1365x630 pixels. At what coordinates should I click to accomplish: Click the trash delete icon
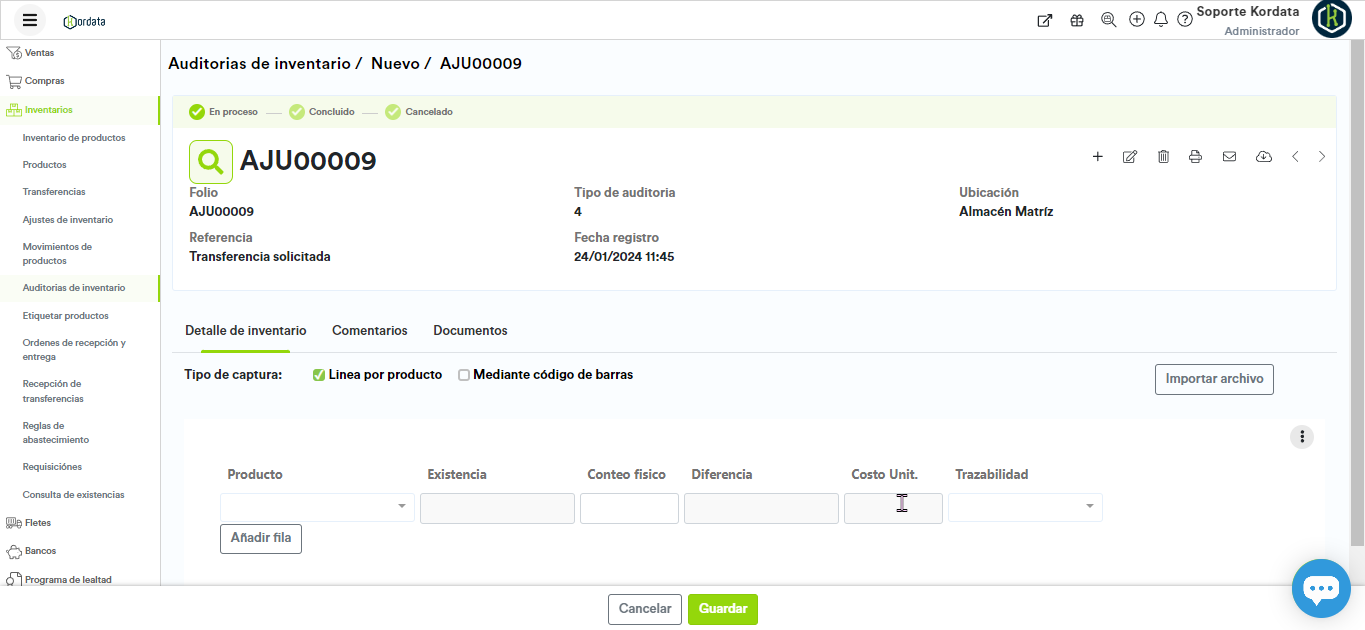pyautogui.click(x=1163, y=157)
